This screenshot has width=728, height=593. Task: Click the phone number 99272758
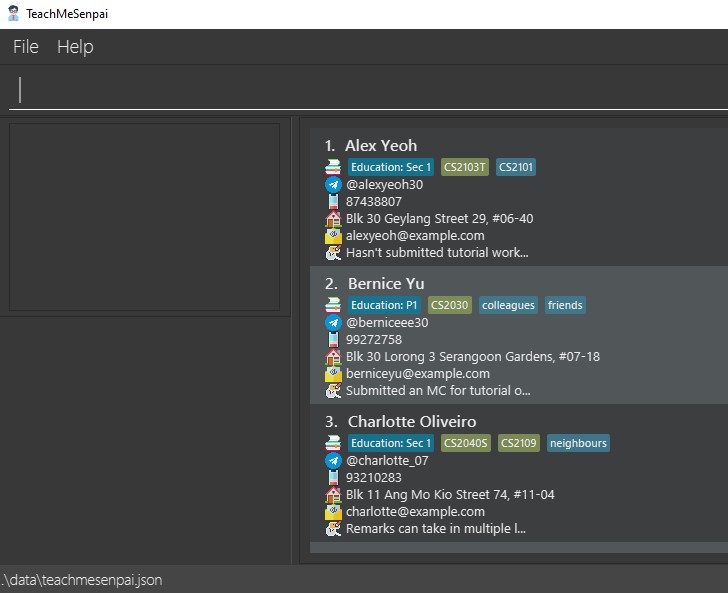point(374,339)
